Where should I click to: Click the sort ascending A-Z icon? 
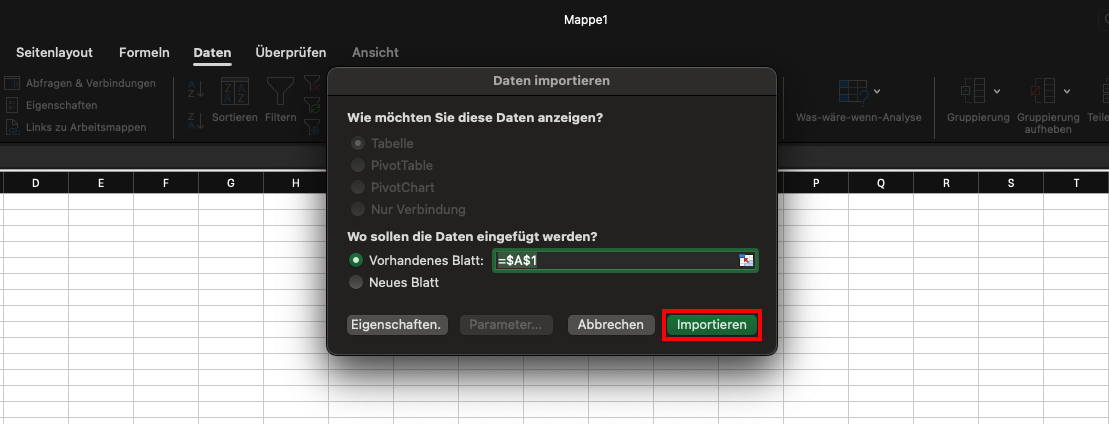pyautogui.click(x=195, y=89)
